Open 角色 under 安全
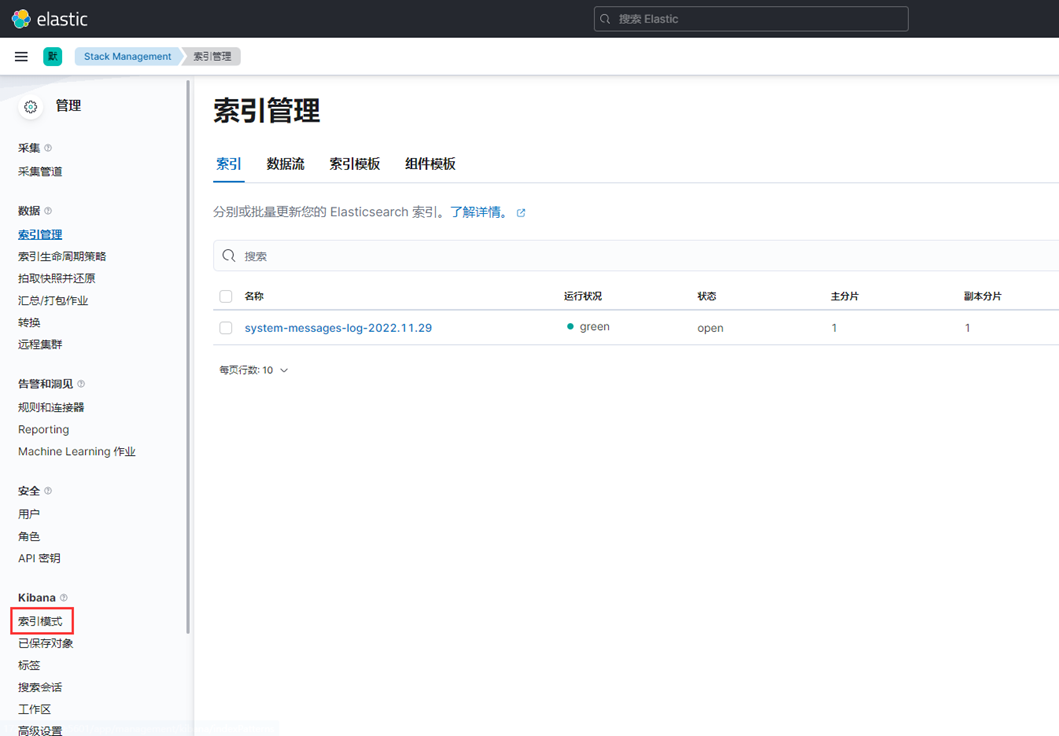The image size is (1059, 736). point(29,536)
